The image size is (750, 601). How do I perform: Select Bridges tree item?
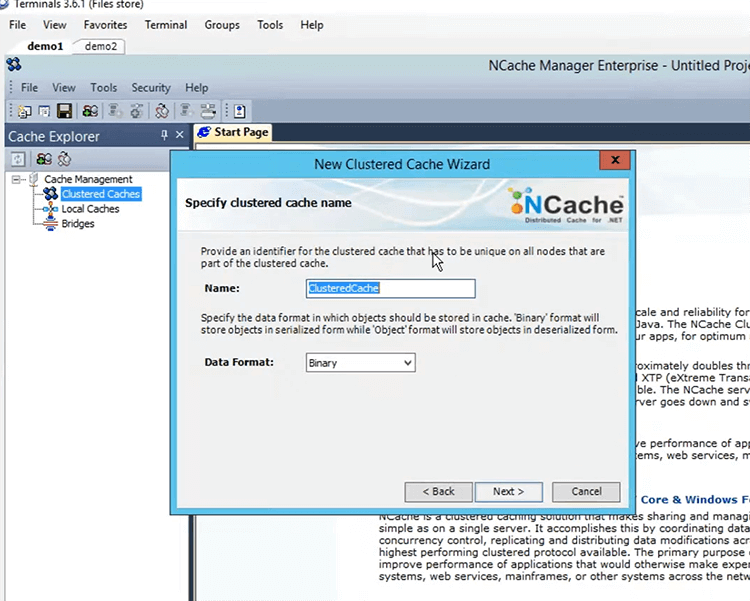pyautogui.click(x=77, y=223)
